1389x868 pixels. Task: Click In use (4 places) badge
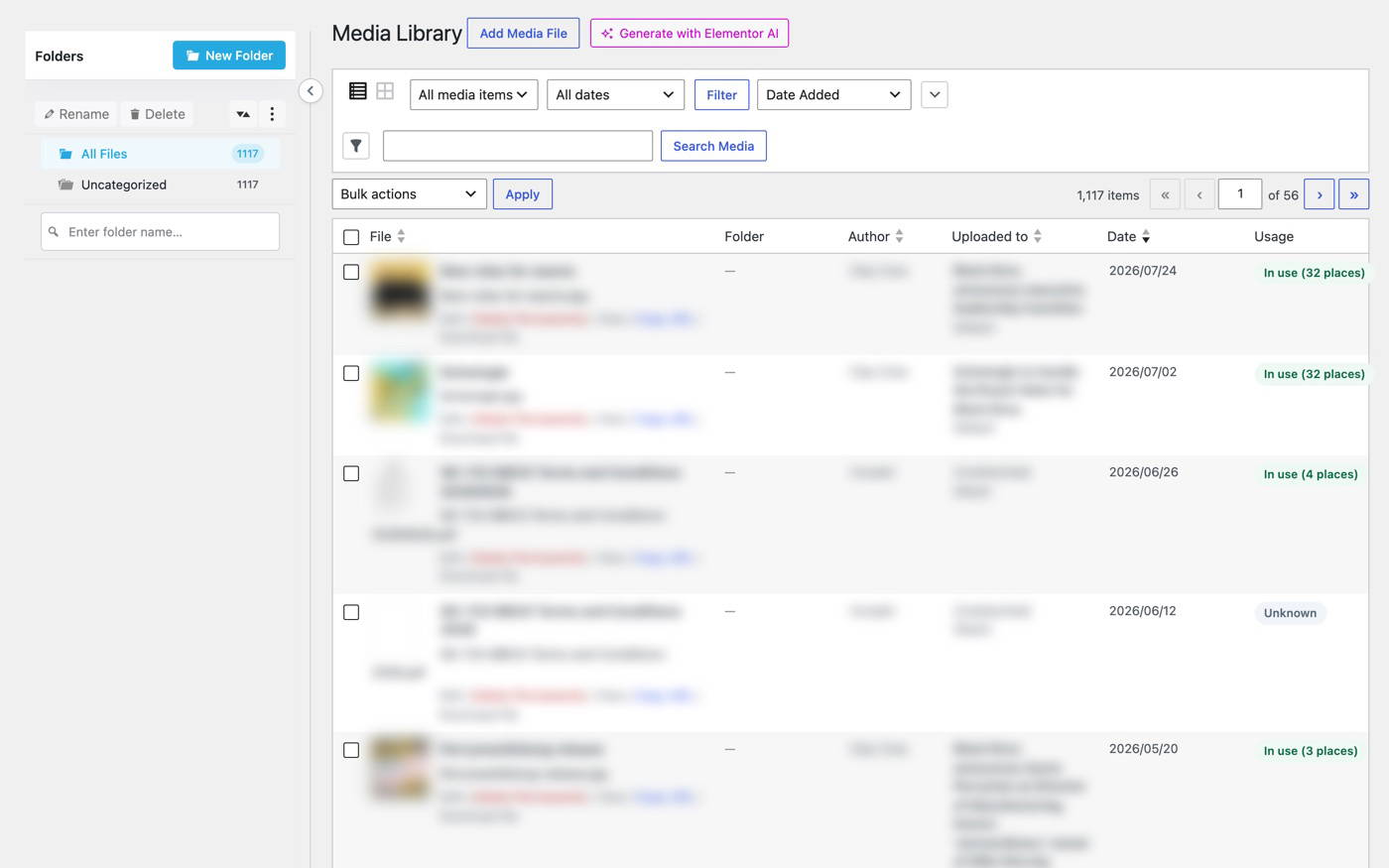[1310, 474]
